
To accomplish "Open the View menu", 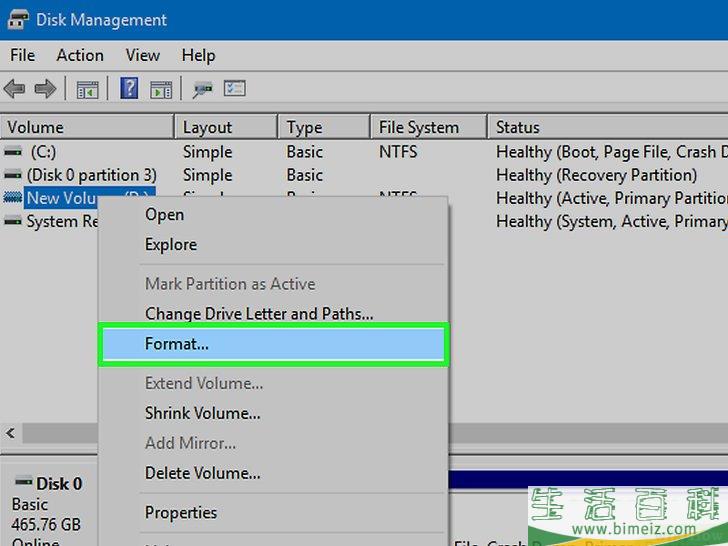I will pyautogui.click(x=143, y=55).
